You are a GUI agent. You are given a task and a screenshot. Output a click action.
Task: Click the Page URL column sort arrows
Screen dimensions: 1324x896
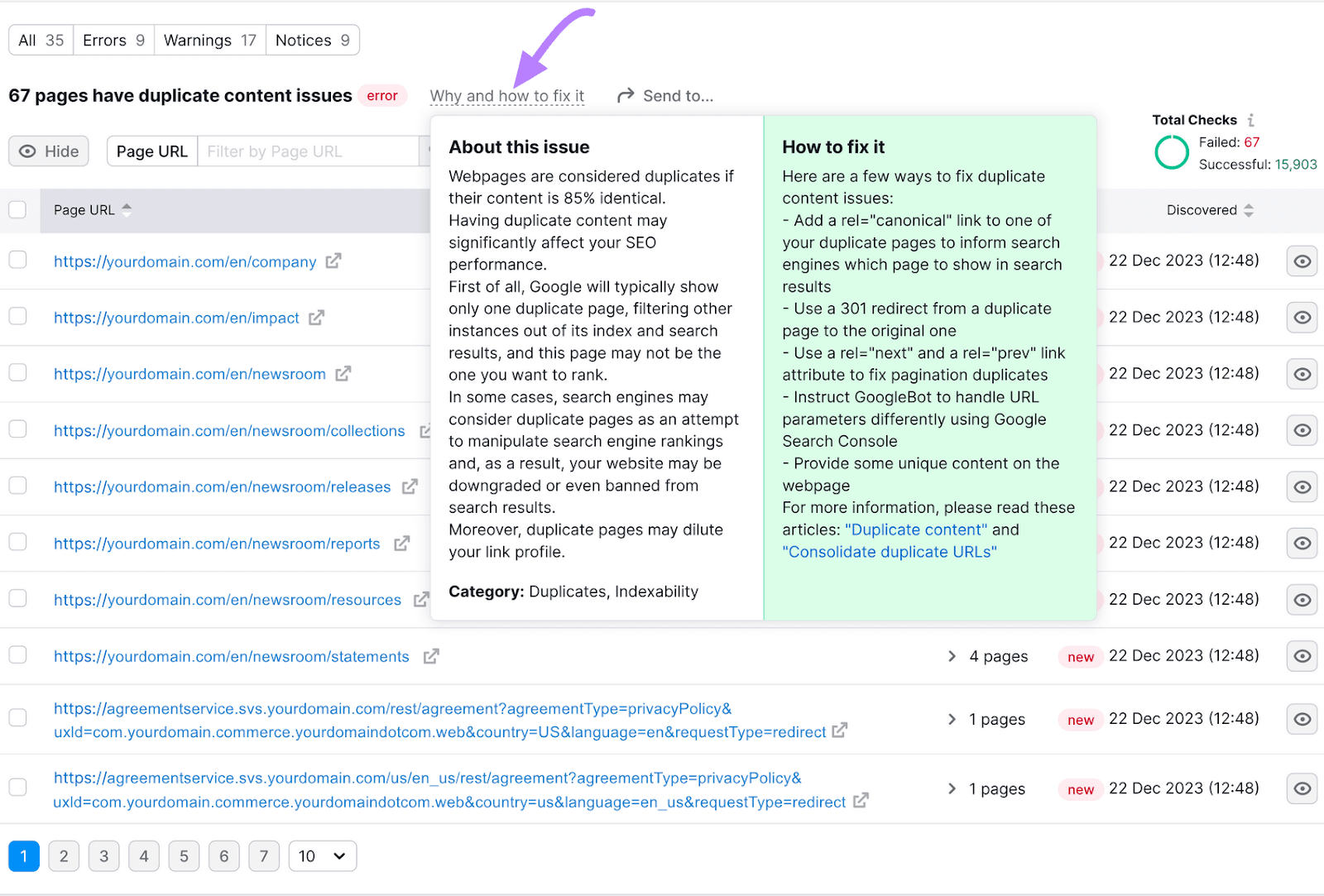(127, 210)
